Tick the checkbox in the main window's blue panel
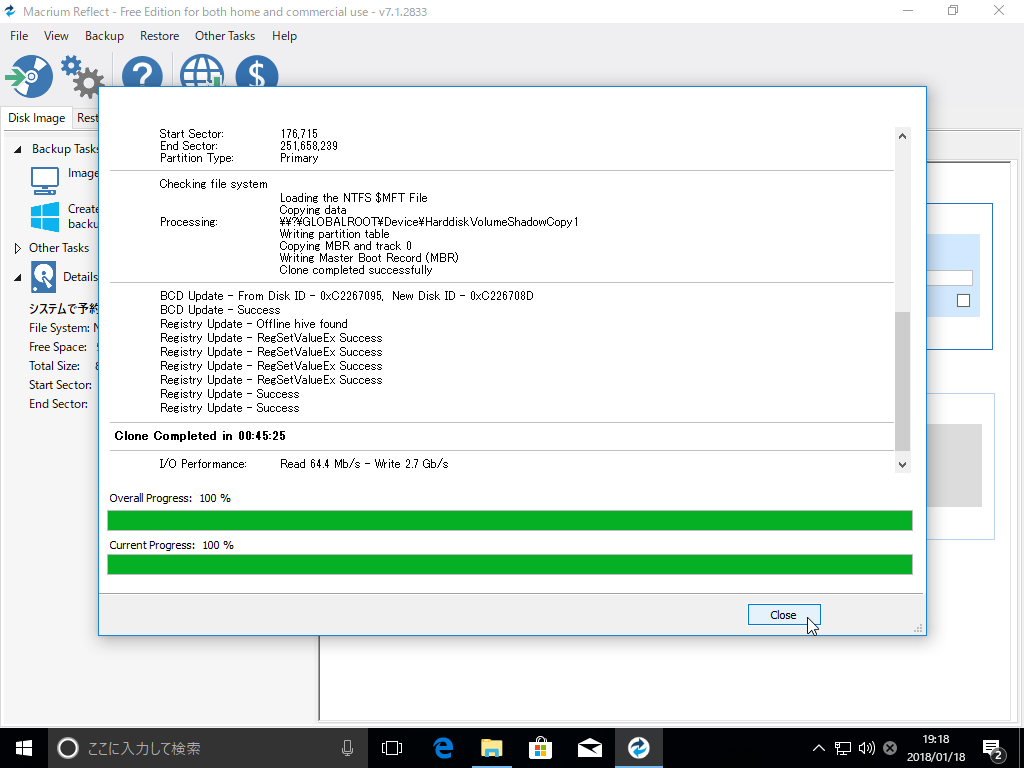 click(963, 300)
